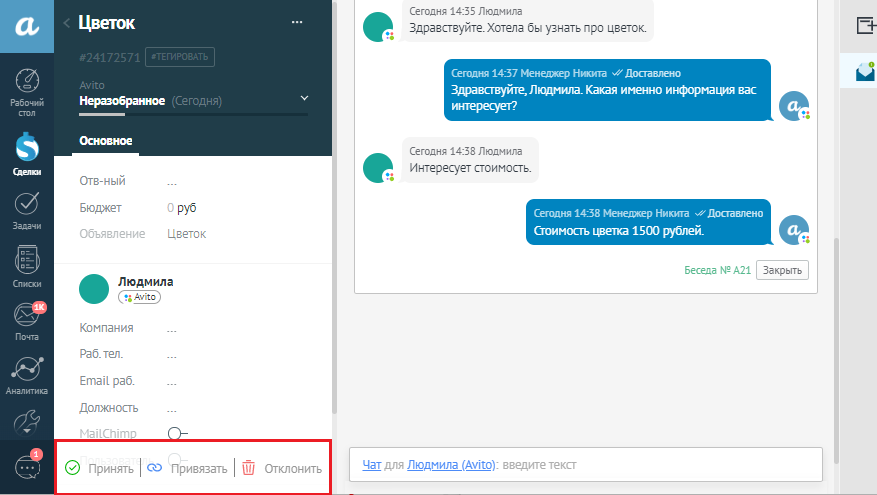The height and width of the screenshot is (495, 877).
Task: Open Аналитика in the sidebar
Action: click(x=27, y=377)
